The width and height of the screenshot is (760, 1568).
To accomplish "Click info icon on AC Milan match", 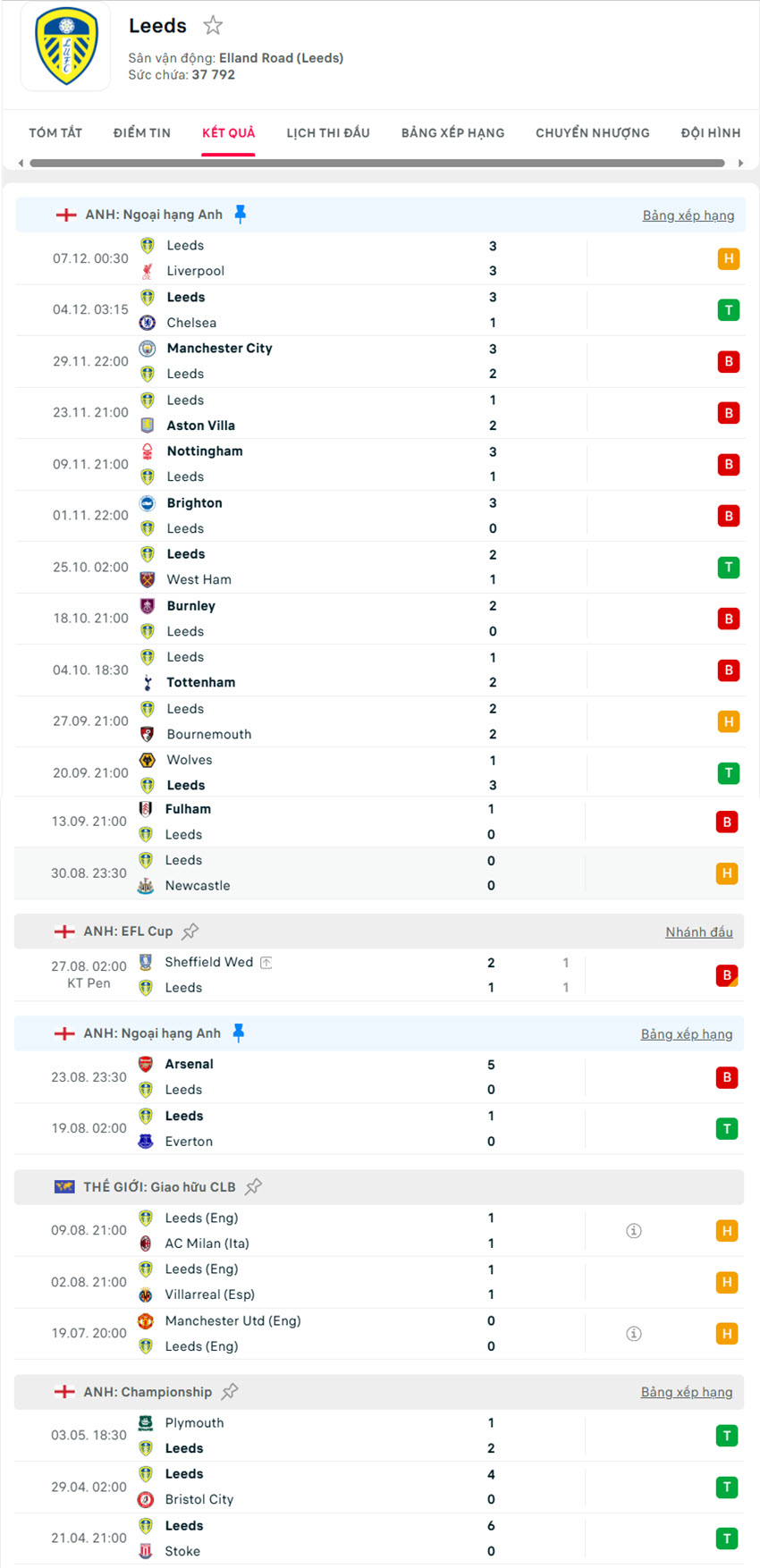I will [x=634, y=1231].
